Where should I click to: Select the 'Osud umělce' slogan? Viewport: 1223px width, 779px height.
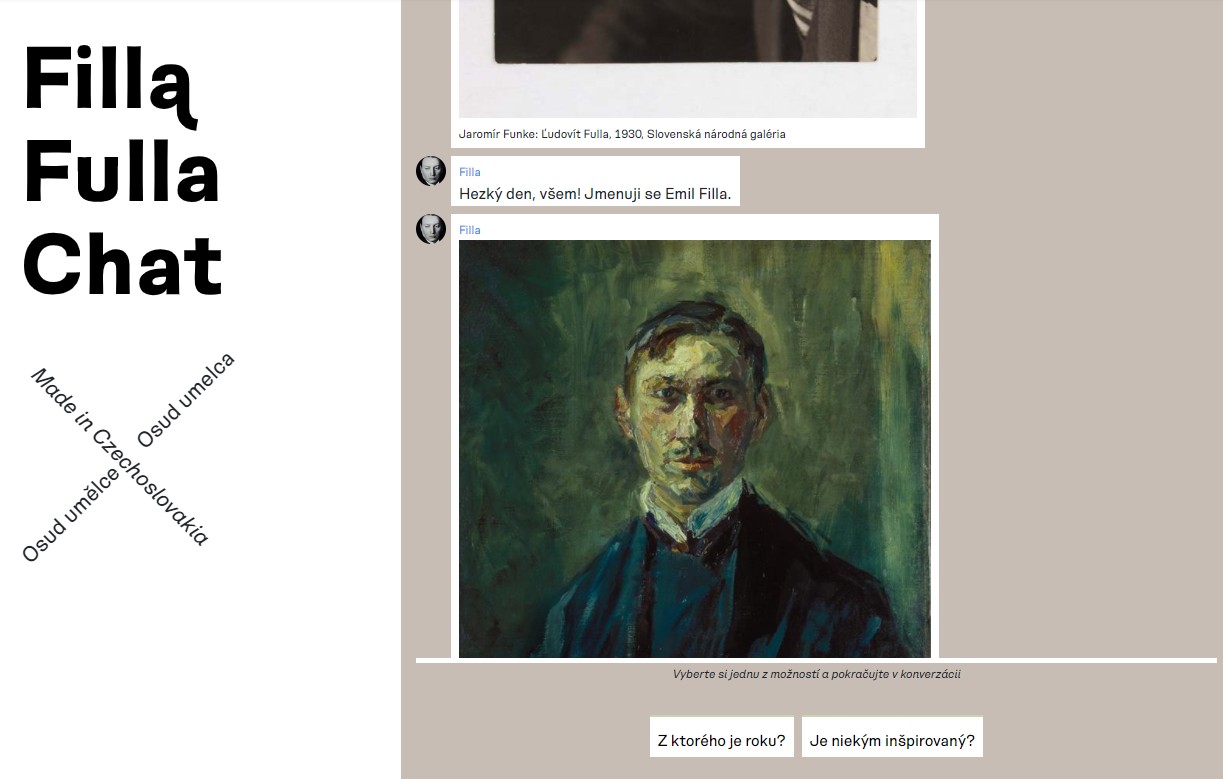pyautogui.click(x=71, y=513)
